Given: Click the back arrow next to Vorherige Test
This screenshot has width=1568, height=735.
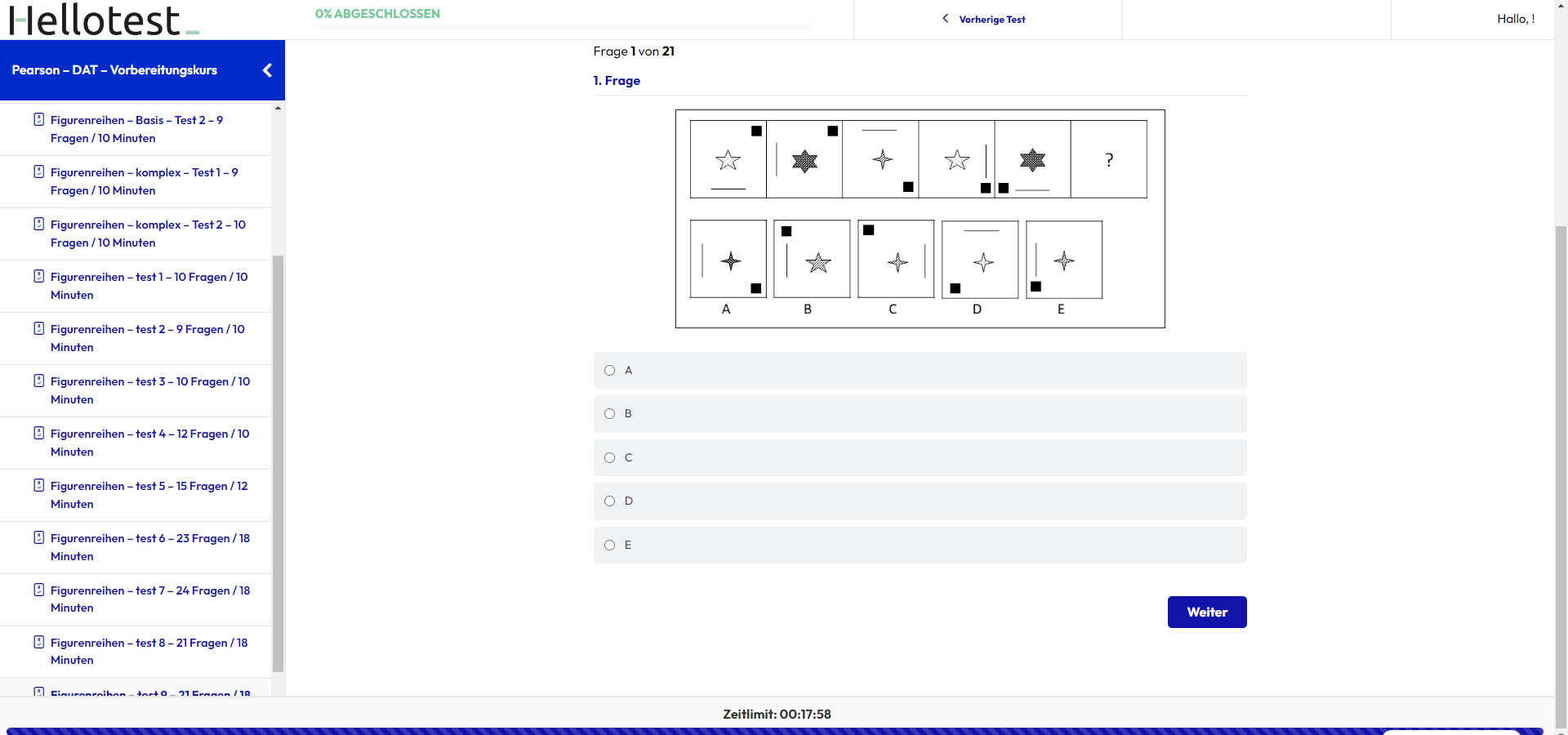Looking at the screenshot, I should click(946, 19).
